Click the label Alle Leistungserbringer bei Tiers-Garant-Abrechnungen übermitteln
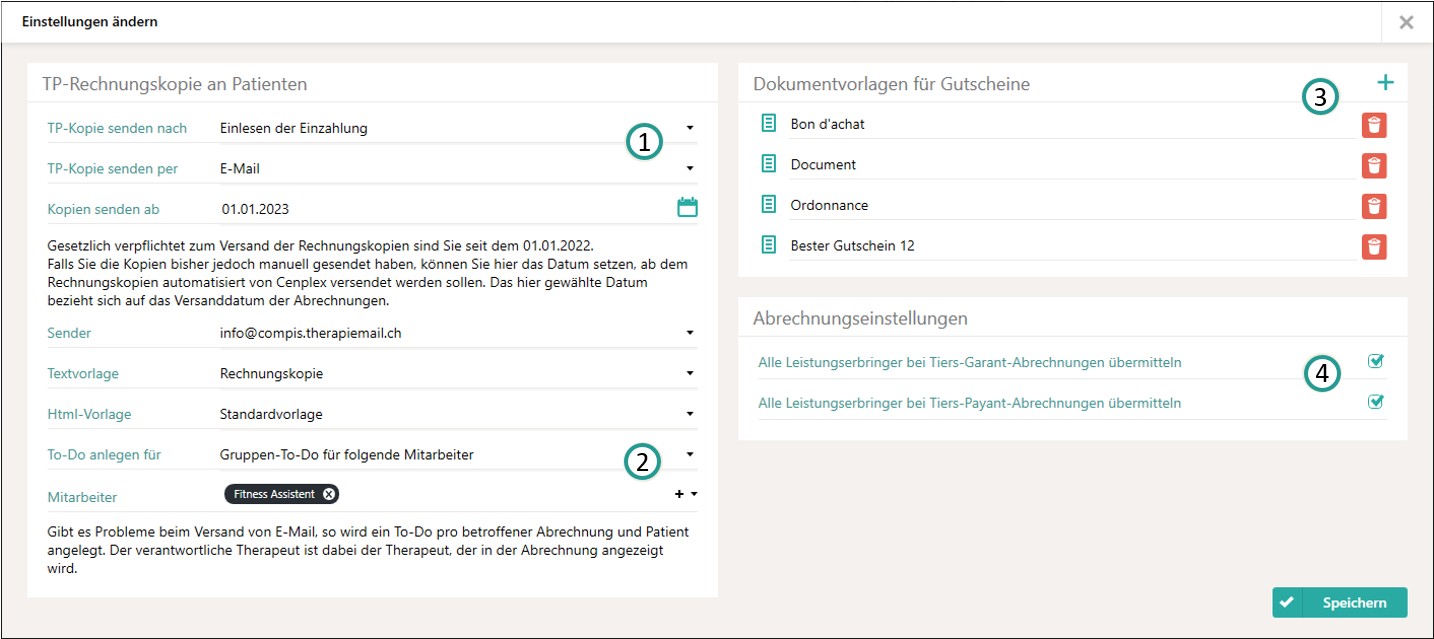 [x=970, y=362]
